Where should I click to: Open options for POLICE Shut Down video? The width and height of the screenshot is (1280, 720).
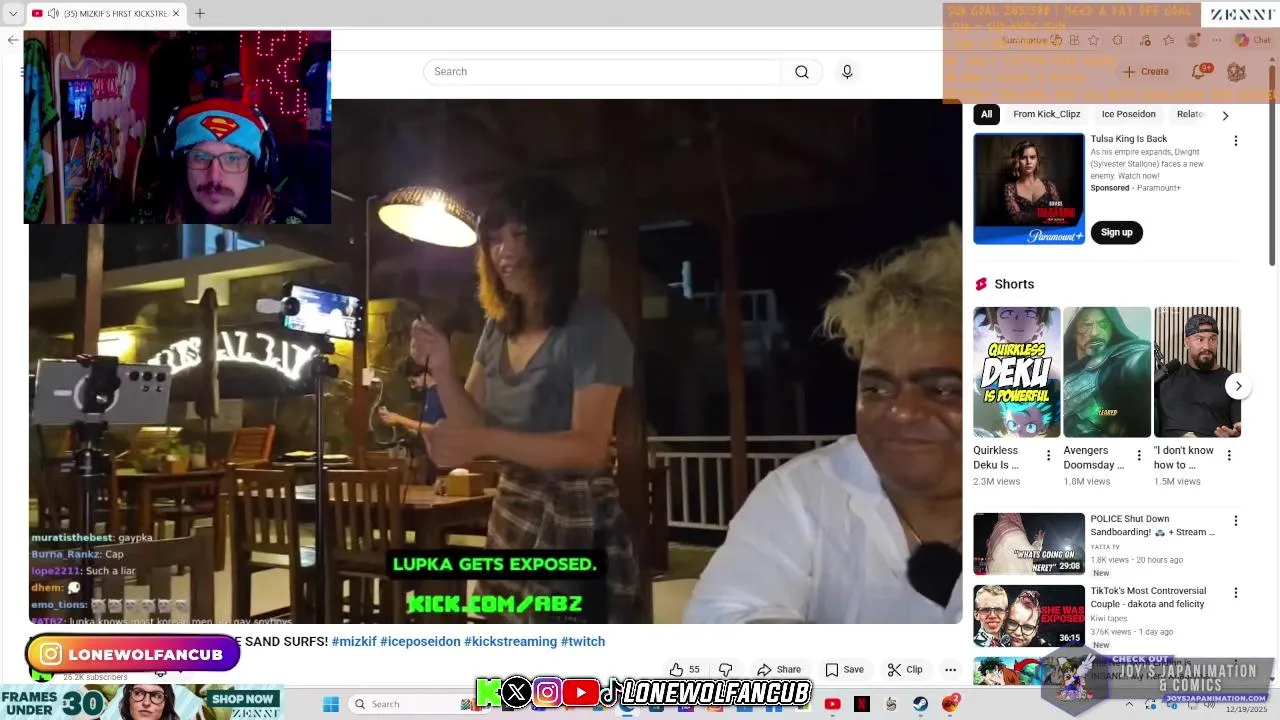1235,521
